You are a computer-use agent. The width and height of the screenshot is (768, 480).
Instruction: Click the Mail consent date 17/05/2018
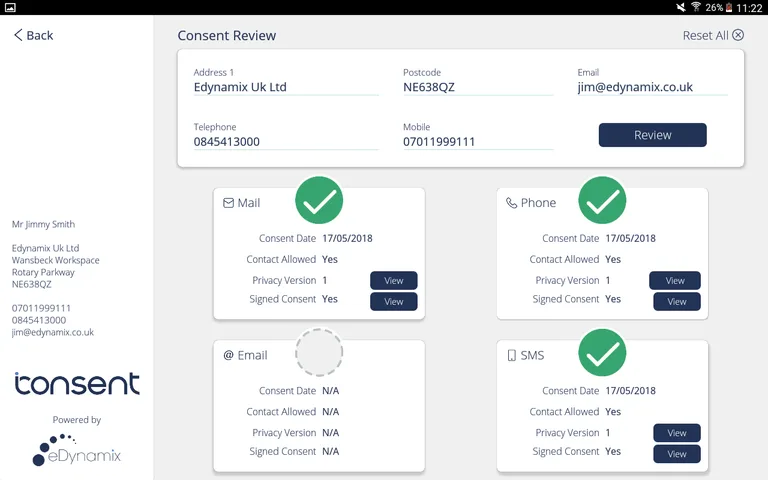point(347,239)
